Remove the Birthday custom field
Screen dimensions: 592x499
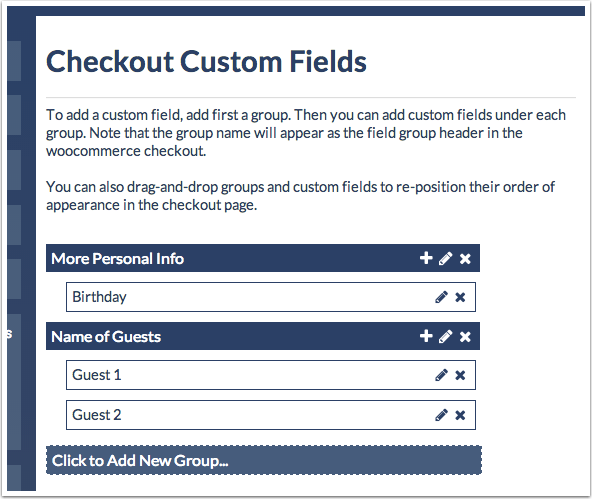[460, 297]
